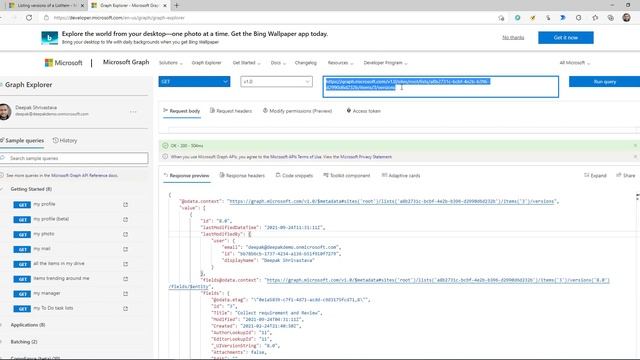Open docs icon for all items in my drive
640x360 pixels.
pyautogui.click(x=125, y=264)
